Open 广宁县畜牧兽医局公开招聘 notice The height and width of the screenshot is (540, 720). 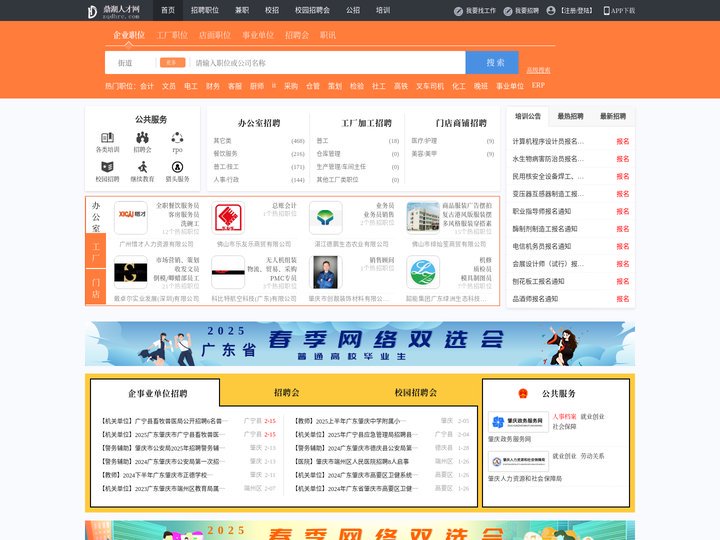tap(162, 421)
